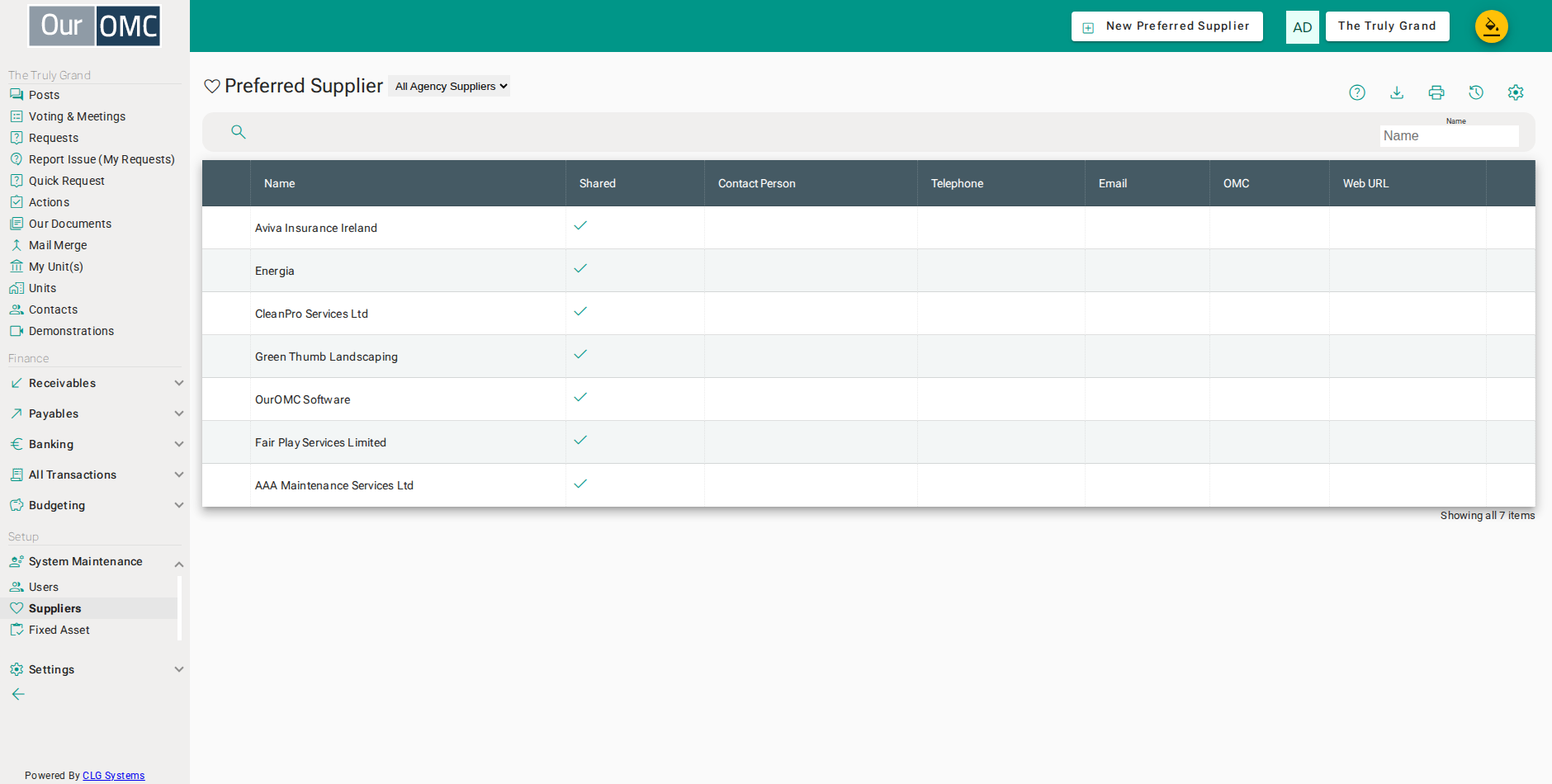The width and height of the screenshot is (1552, 784).
Task: Click the collapse sidebar back arrow
Action: pyautogui.click(x=18, y=694)
